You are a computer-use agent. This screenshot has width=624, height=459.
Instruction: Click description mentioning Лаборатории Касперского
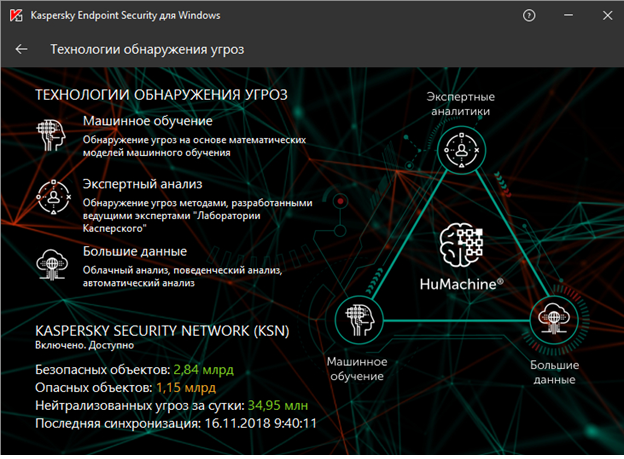click(x=197, y=215)
